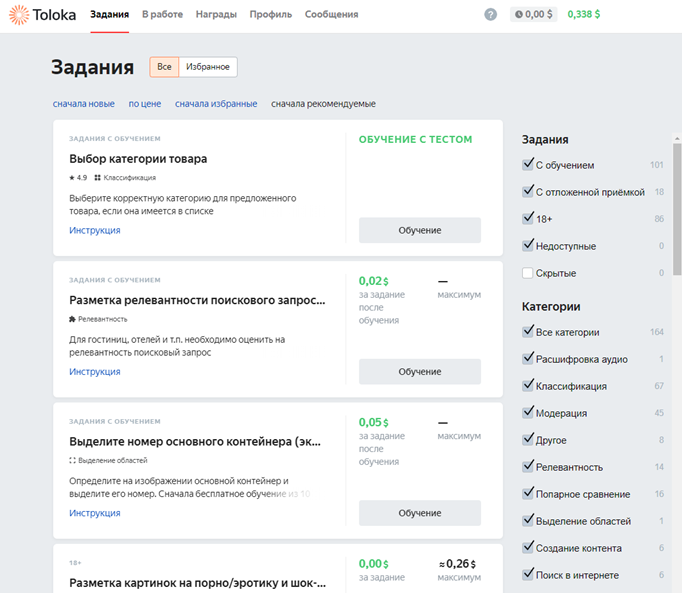Image resolution: width=682 pixels, height=593 pixels.
Task: Uncheck the Модерация category checkbox
Action: (x=528, y=412)
